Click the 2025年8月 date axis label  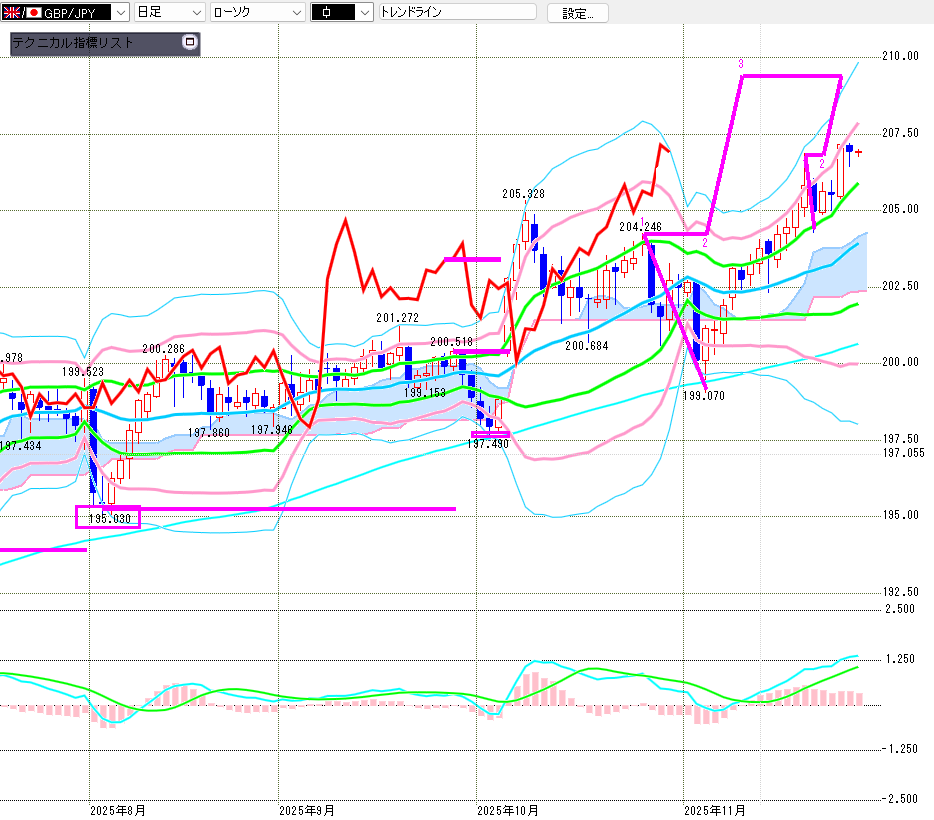click(117, 810)
